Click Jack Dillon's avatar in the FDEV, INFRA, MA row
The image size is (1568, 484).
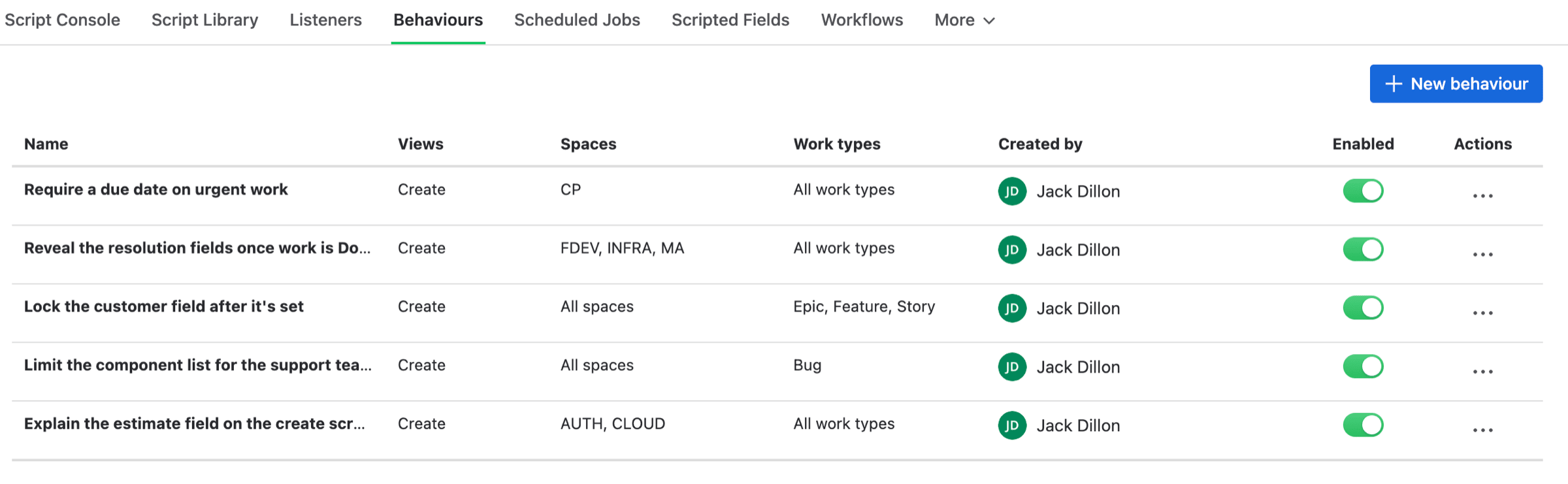click(x=1012, y=250)
